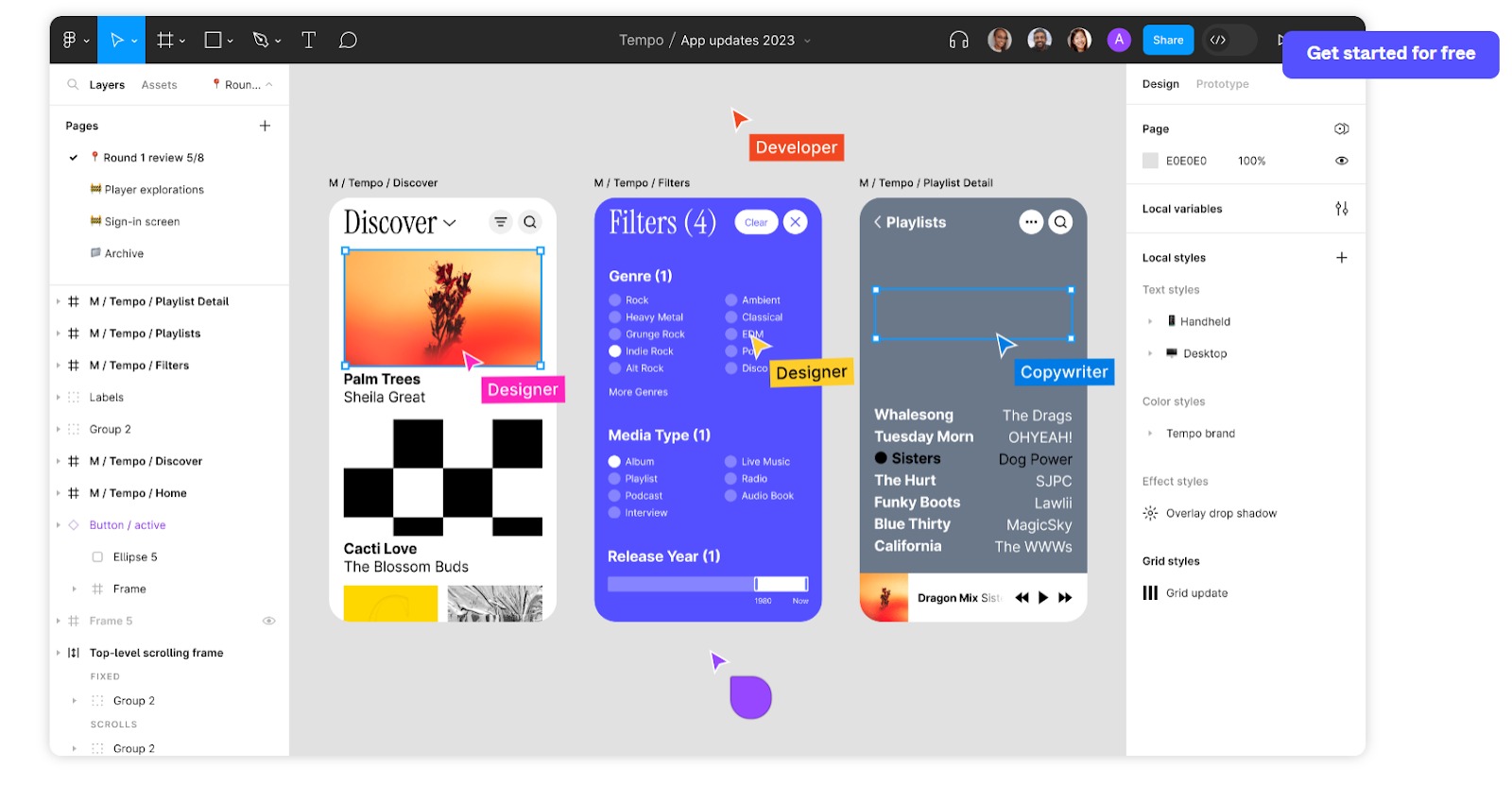Add a new page with plus icon
1512x786 pixels.
pyautogui.click(x=265, y=126)
